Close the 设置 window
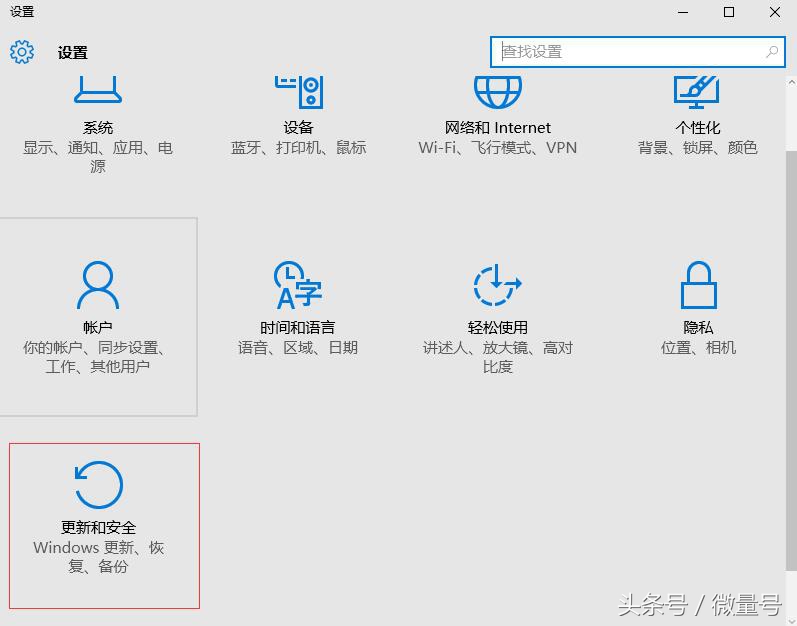This screenshot has height=626, width=797. point(775,12)
